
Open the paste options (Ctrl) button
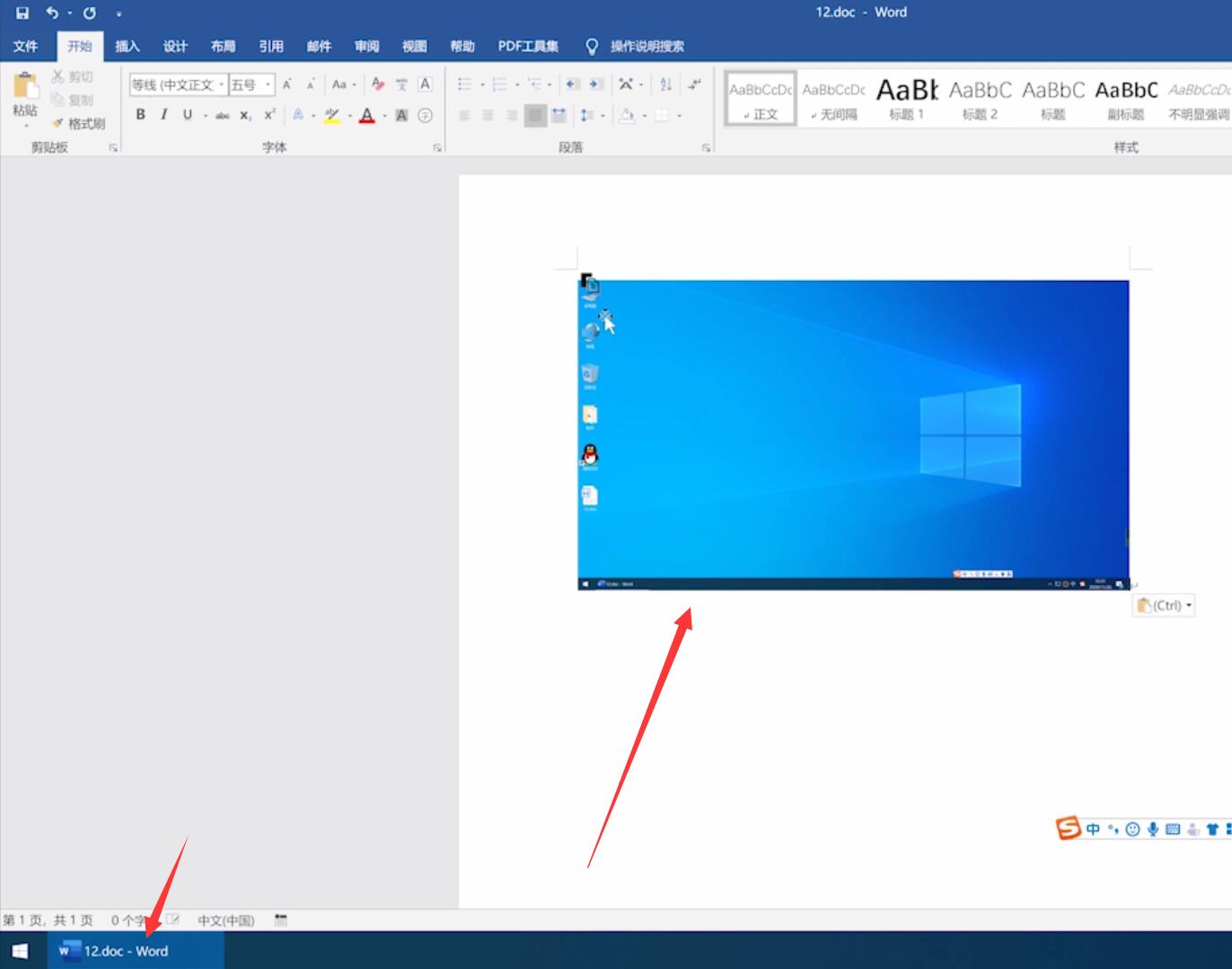point(1164,605)
